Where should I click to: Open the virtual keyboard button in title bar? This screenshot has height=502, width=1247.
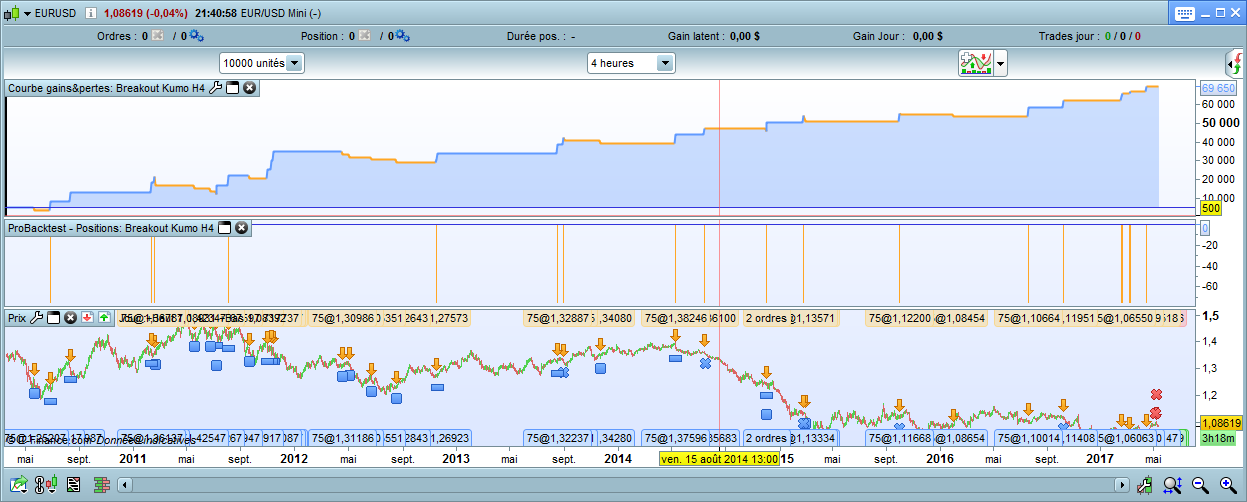coord(1186,13)
